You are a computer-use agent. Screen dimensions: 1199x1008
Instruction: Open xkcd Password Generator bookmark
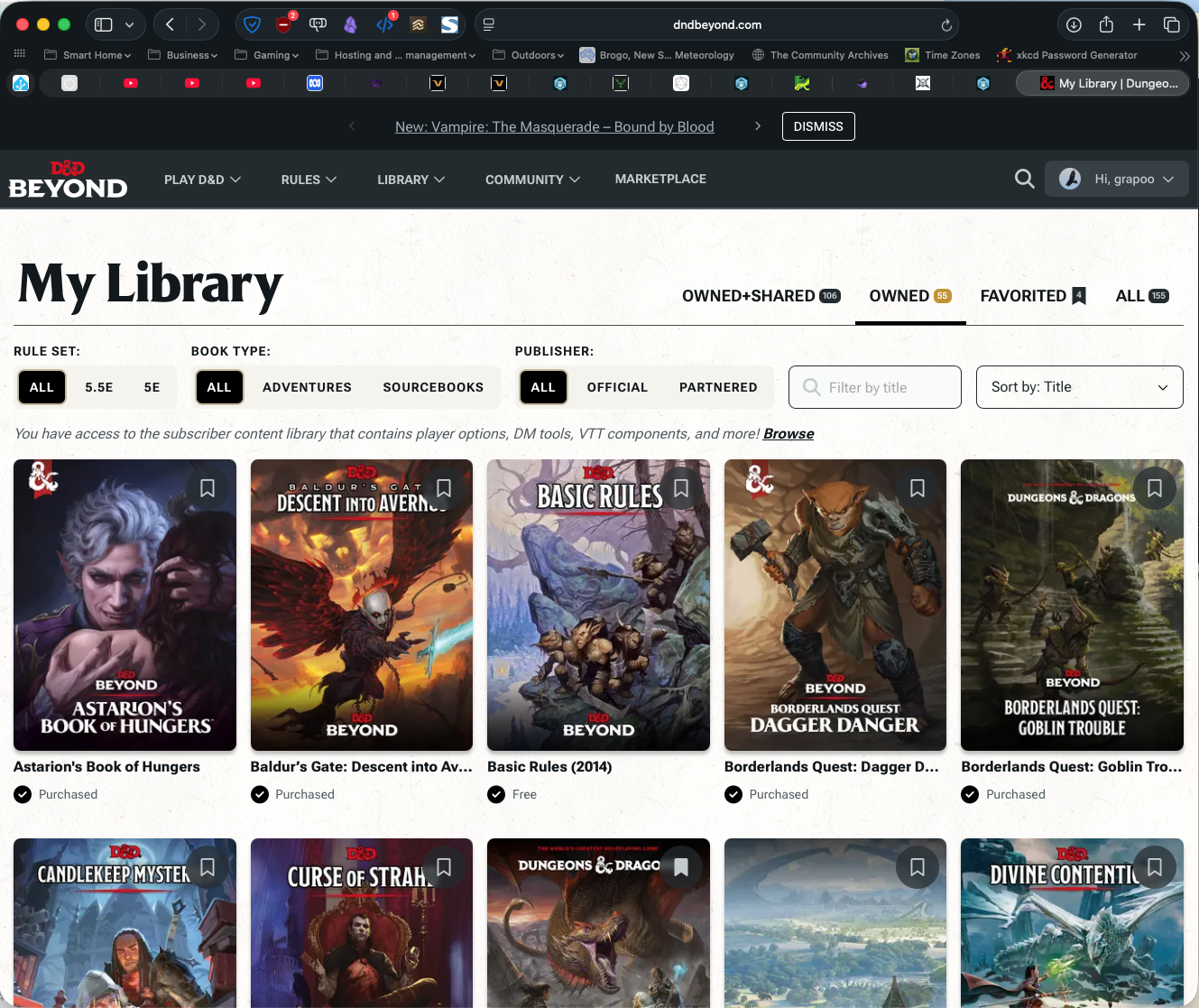point(1067,55)
